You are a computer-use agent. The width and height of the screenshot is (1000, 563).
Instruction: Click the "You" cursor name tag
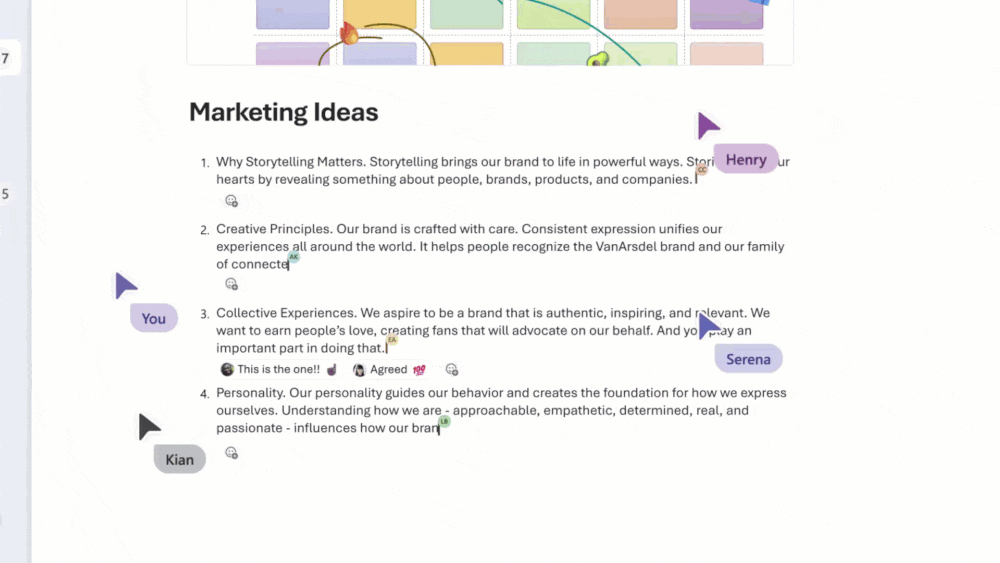154,319
